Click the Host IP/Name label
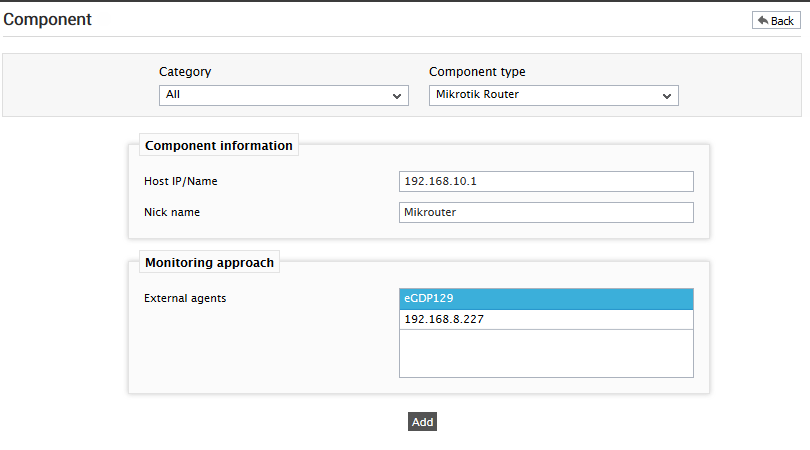Screen dimensions: 810x450 click(181, 181)
